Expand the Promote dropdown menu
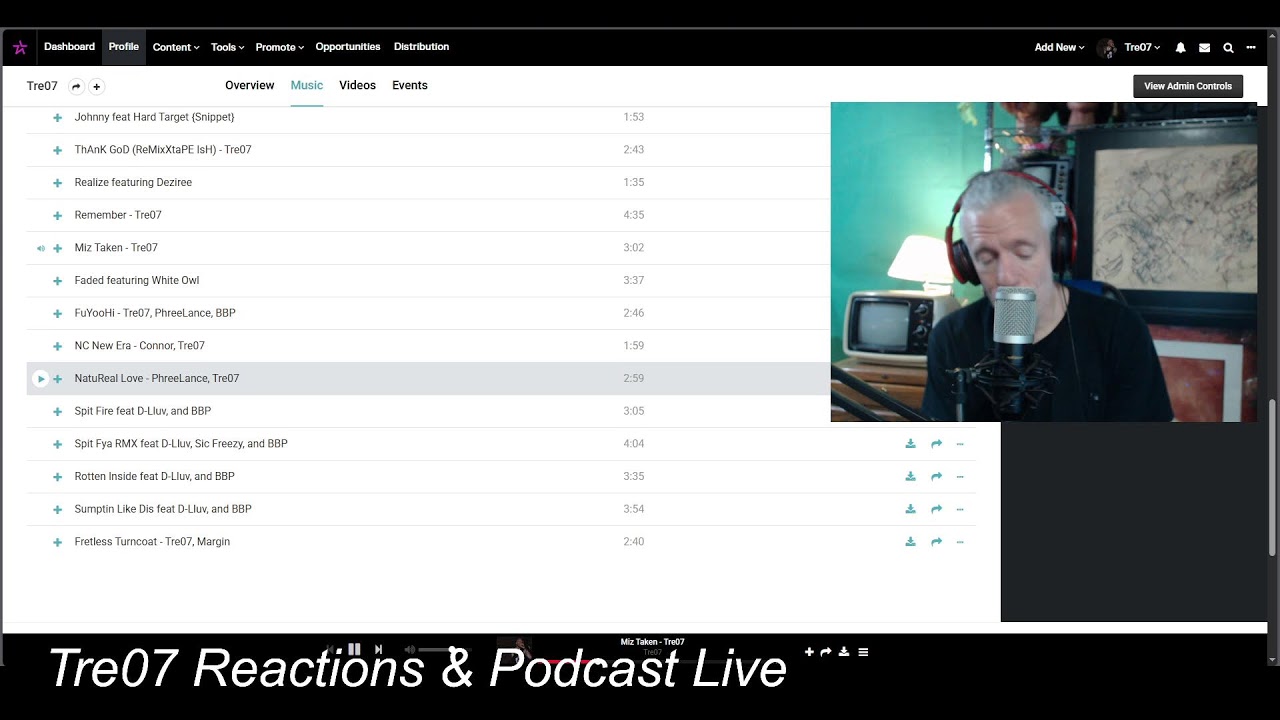The width and height of the screenshot is (1280, 720). click(280, 47)
